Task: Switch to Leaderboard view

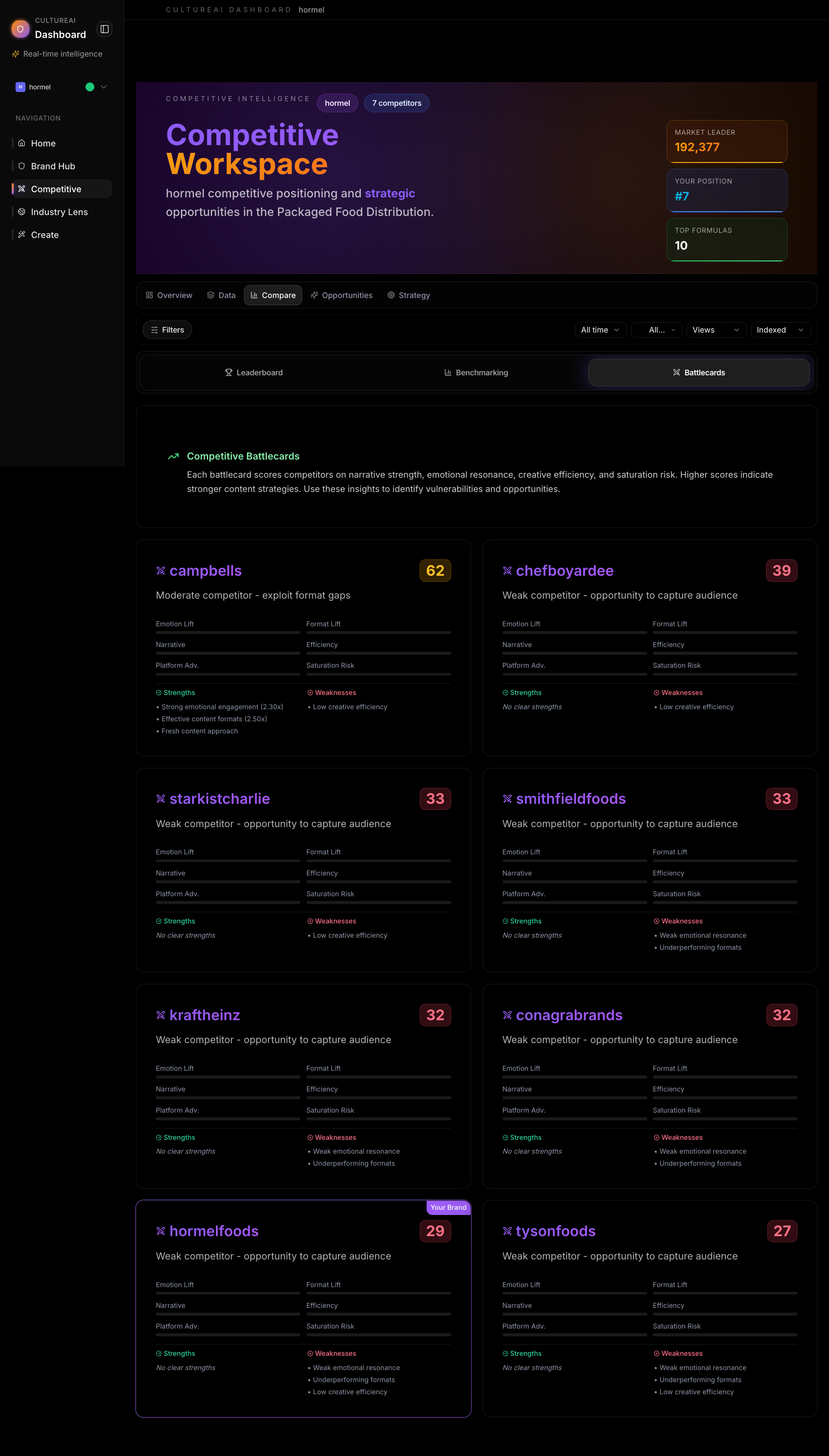Action: (x=253, y=372)
